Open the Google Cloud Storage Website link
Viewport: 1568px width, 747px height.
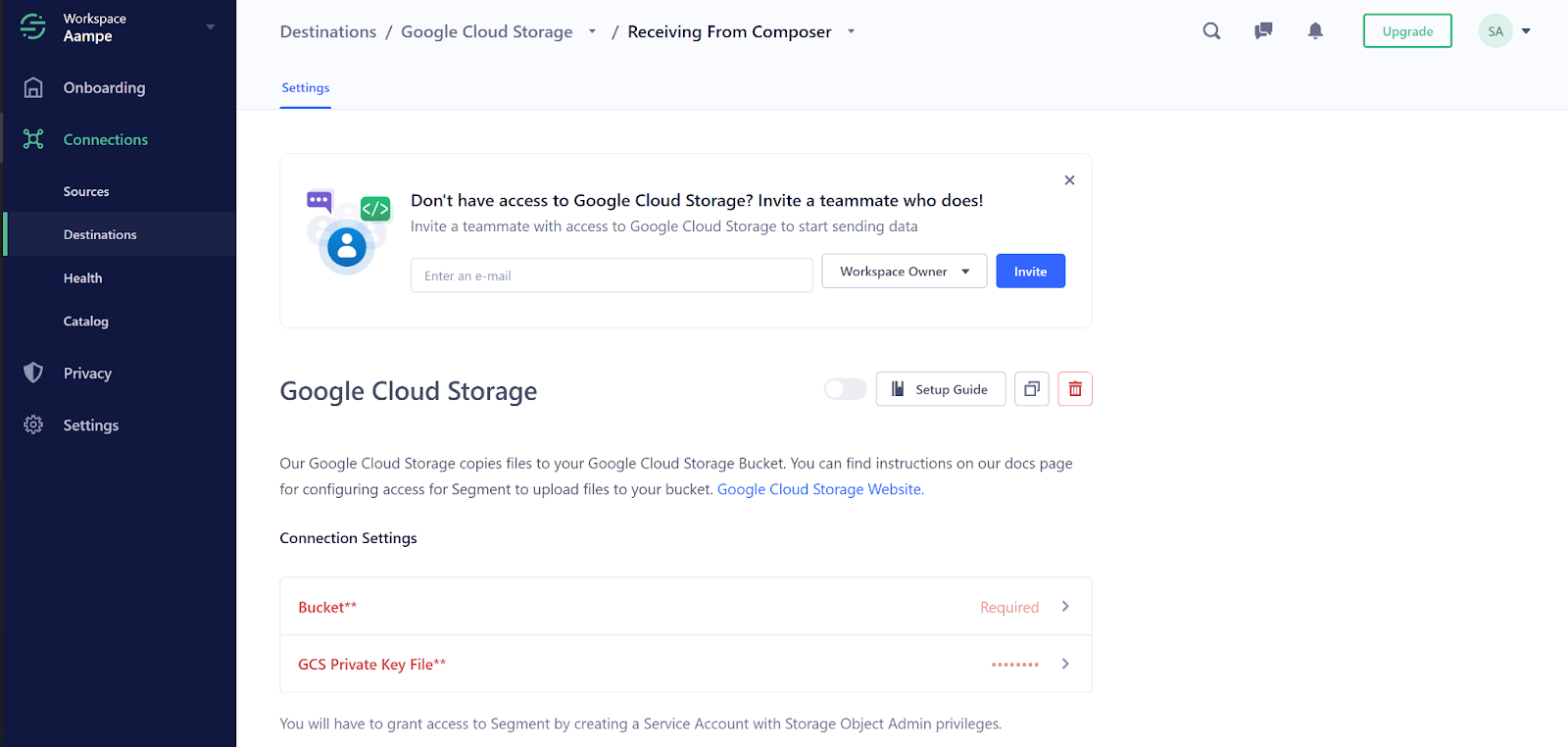(819, 489)
